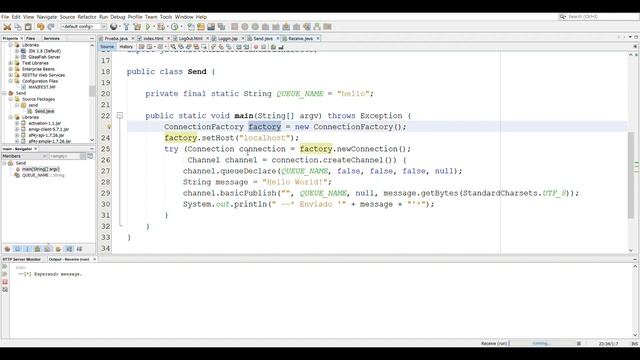Click the Profile Project clock icon
640x360 pixels.
point(175,27)
